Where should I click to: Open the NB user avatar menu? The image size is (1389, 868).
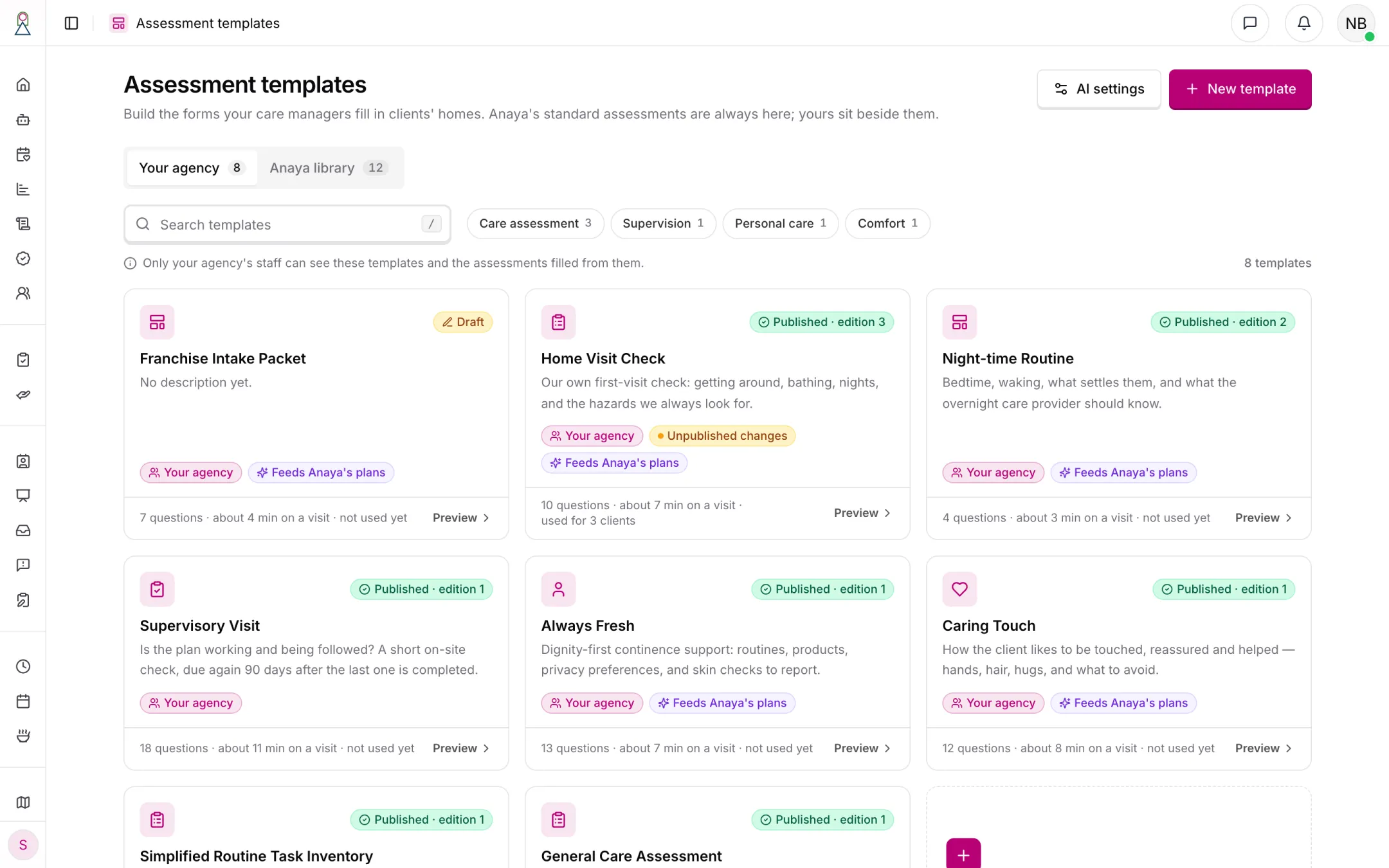coord(1356,23)
